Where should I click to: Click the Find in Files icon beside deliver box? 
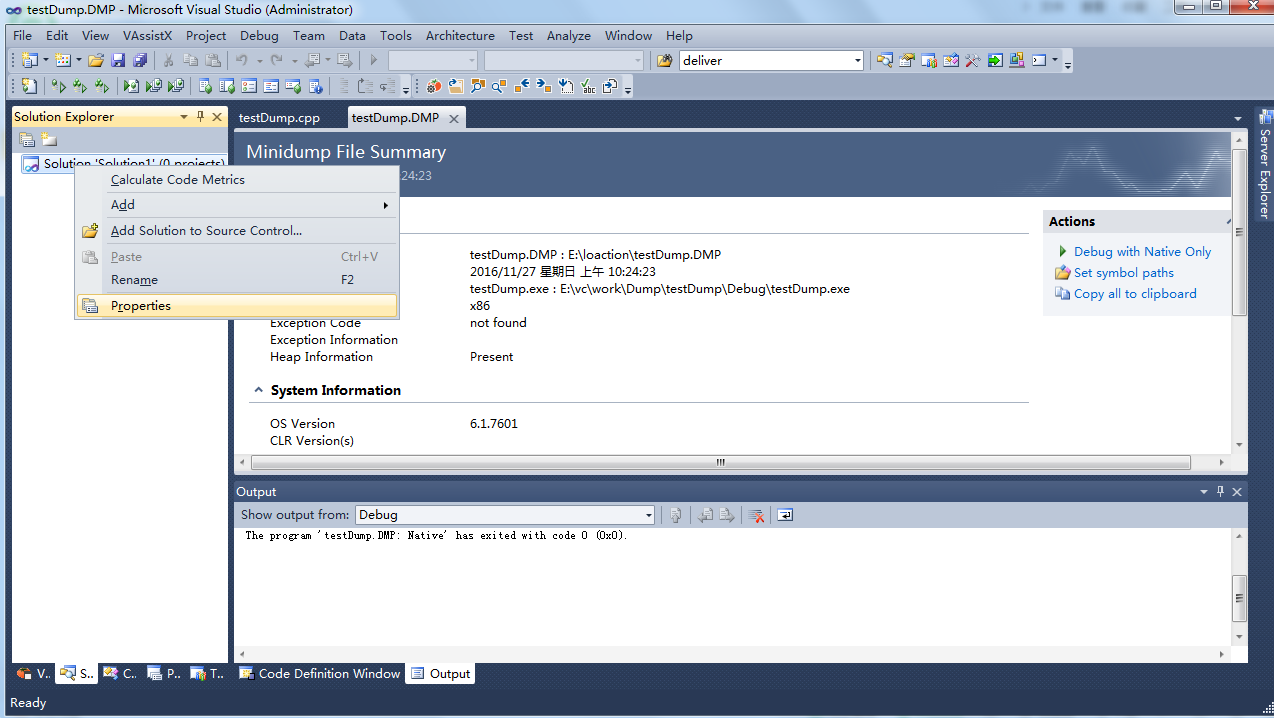coord(665,61)
